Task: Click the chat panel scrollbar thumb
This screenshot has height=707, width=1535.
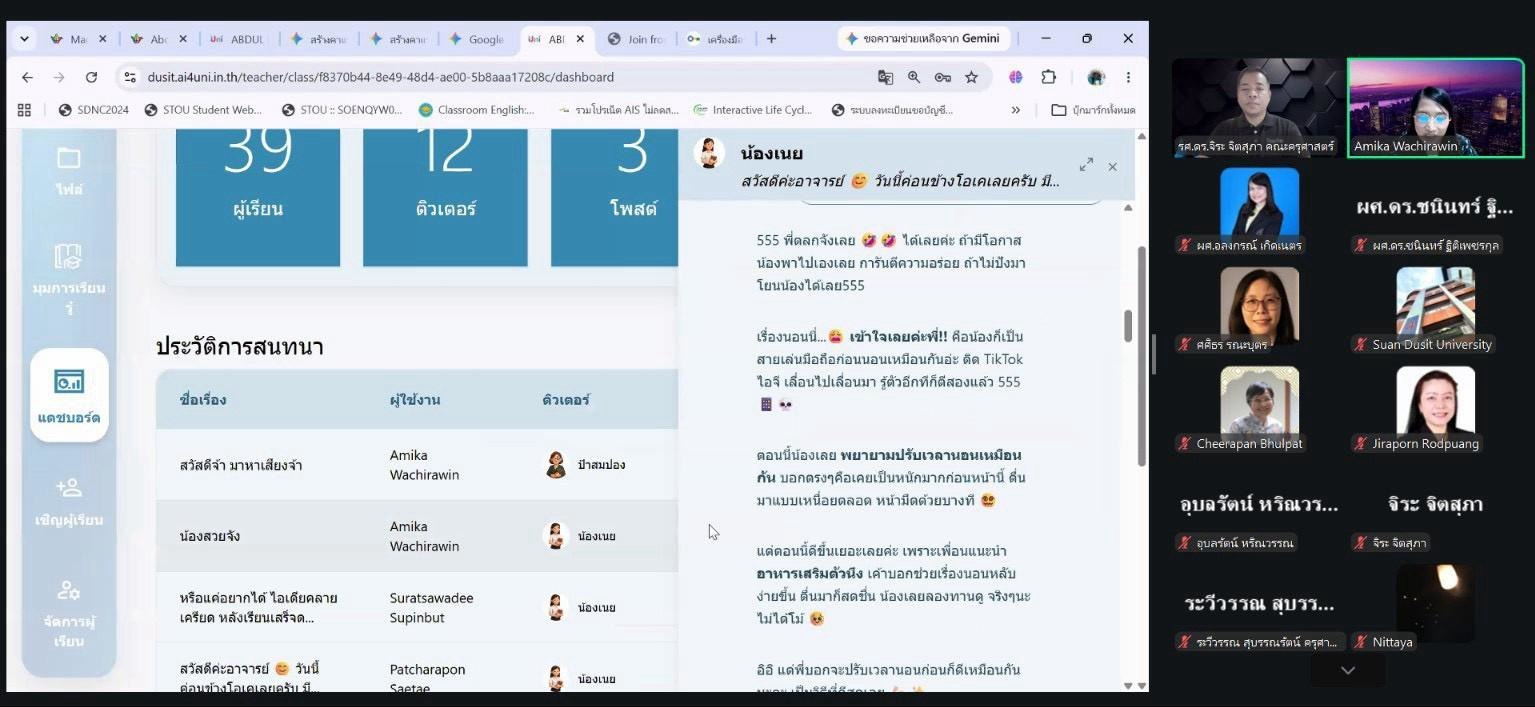Action: click(x=1128, y=325)
